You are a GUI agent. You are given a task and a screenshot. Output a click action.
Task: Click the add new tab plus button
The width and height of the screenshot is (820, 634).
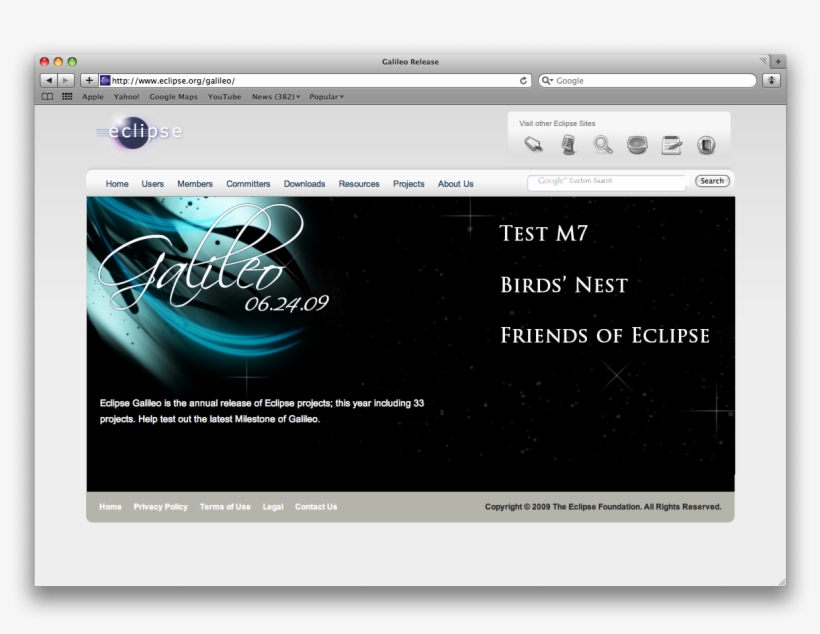88,79
